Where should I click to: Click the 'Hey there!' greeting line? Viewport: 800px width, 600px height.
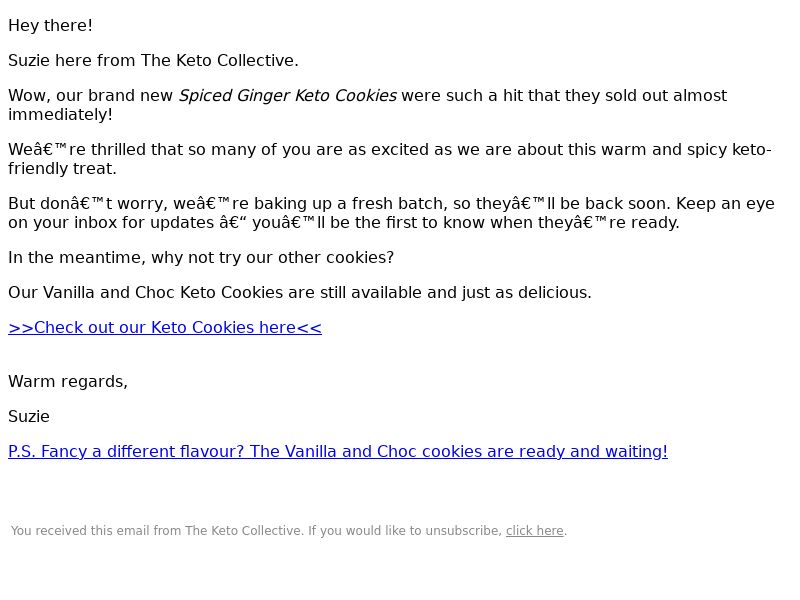(50, 26)
